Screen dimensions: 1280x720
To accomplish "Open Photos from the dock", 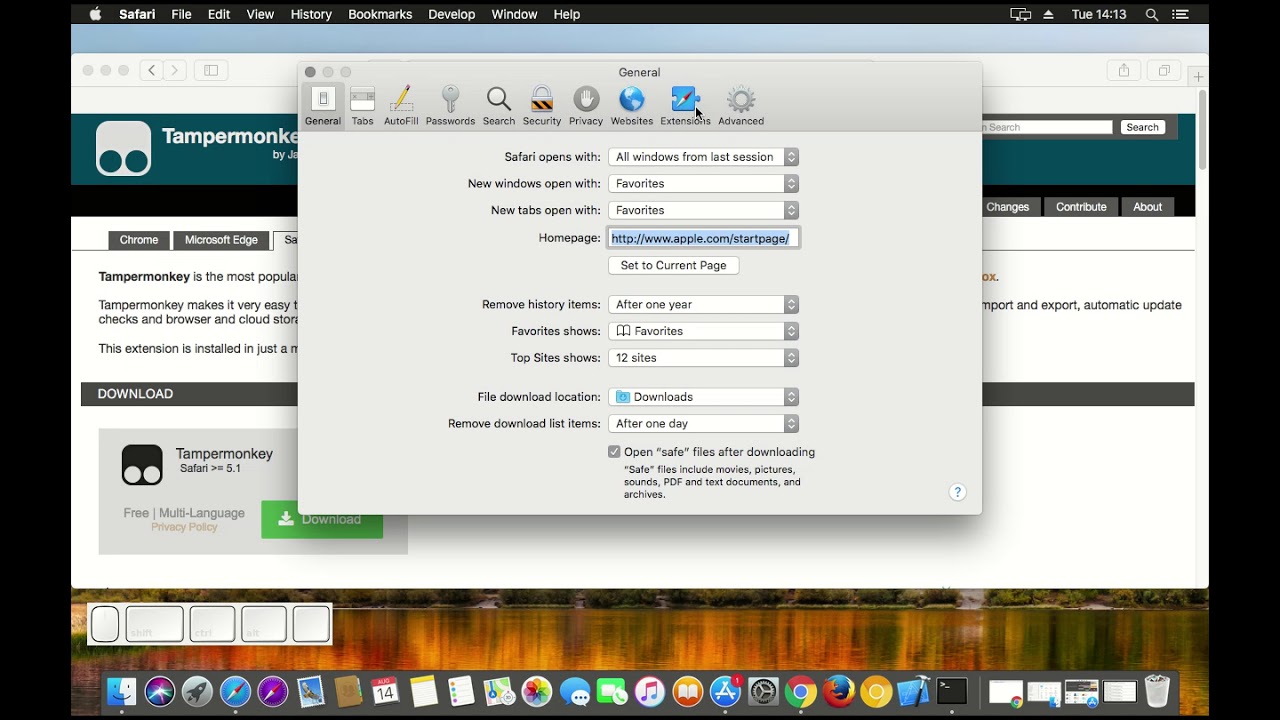I will [x=537, y=691].
